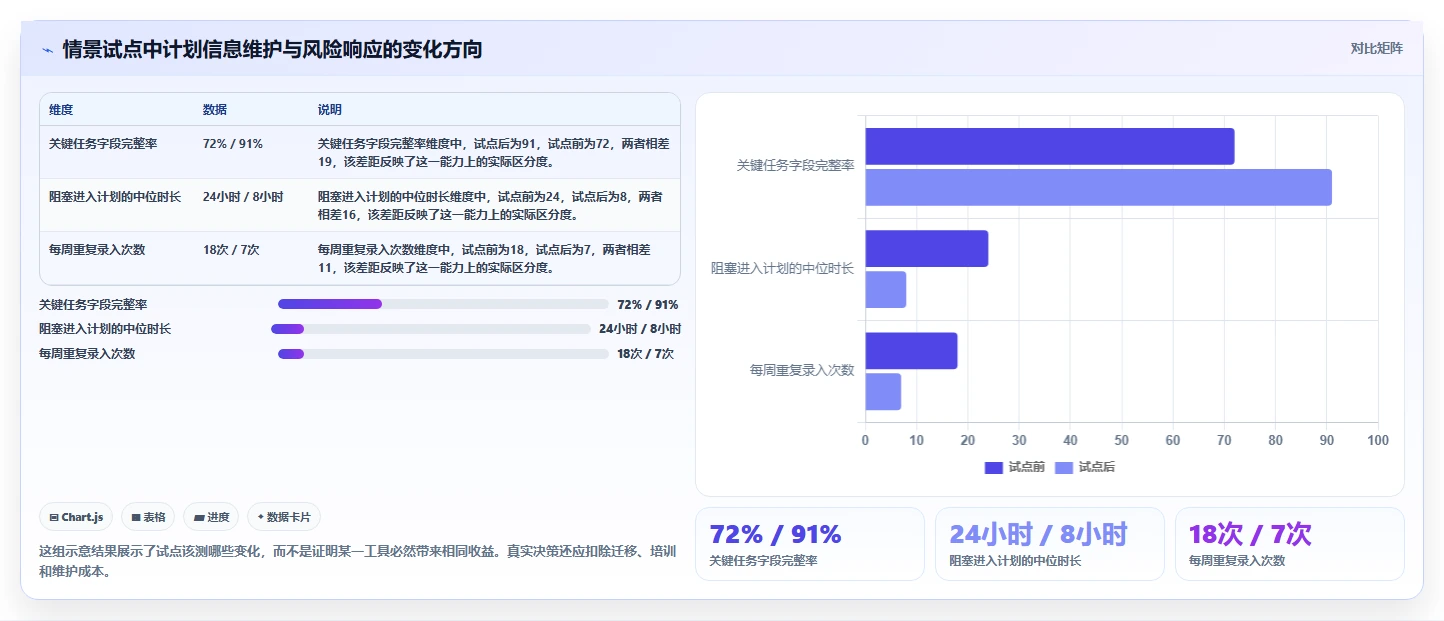Screen dimensions: 1444x621
Task: Click the 24小时 / 8小时 data card
Action: pos(1050,544)
